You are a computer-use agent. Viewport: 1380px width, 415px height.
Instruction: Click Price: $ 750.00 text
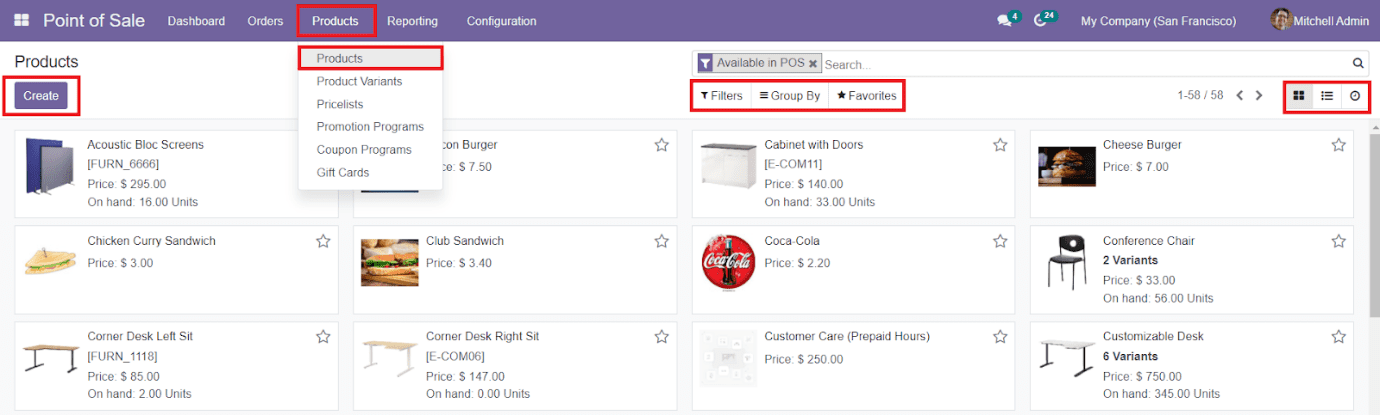click(x=1142, y=377)
